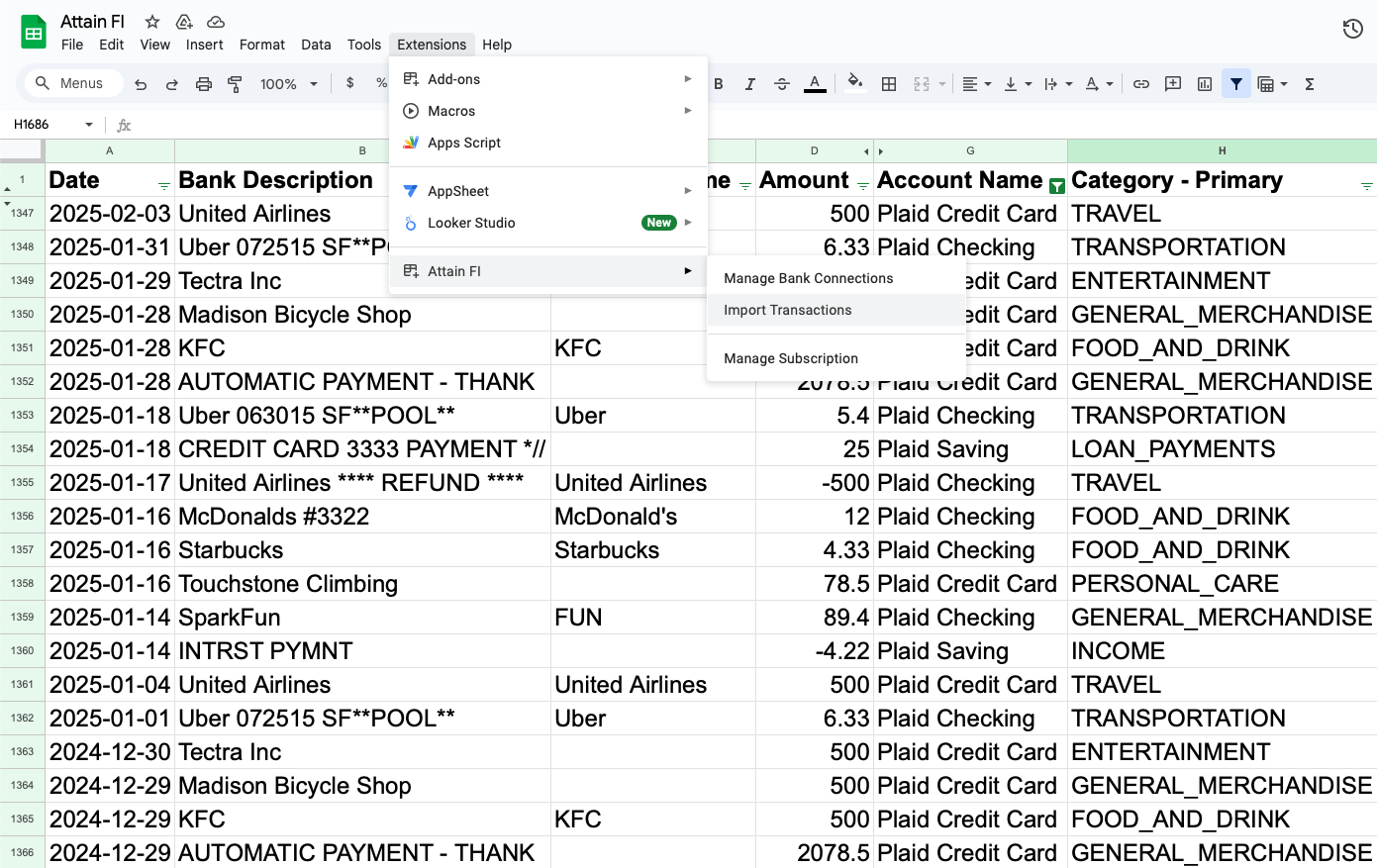
Task: Toggle the Amount column filter funnel
Action: point(862,186)
